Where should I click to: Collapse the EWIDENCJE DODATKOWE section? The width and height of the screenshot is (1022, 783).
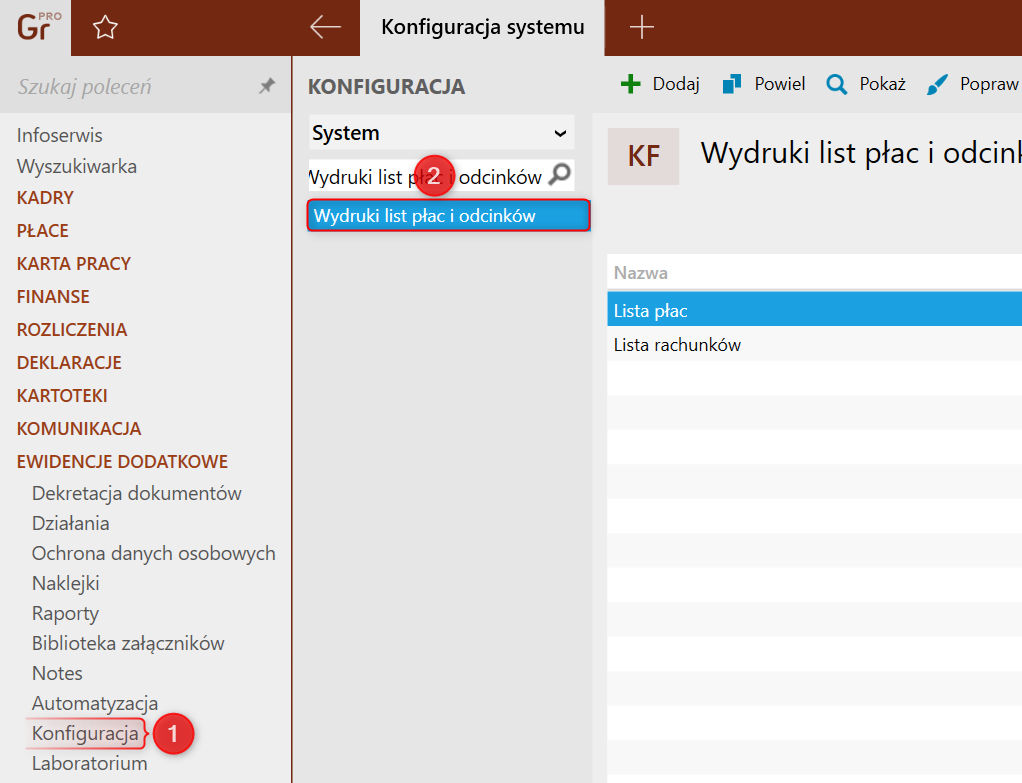(x=123, y=462)
